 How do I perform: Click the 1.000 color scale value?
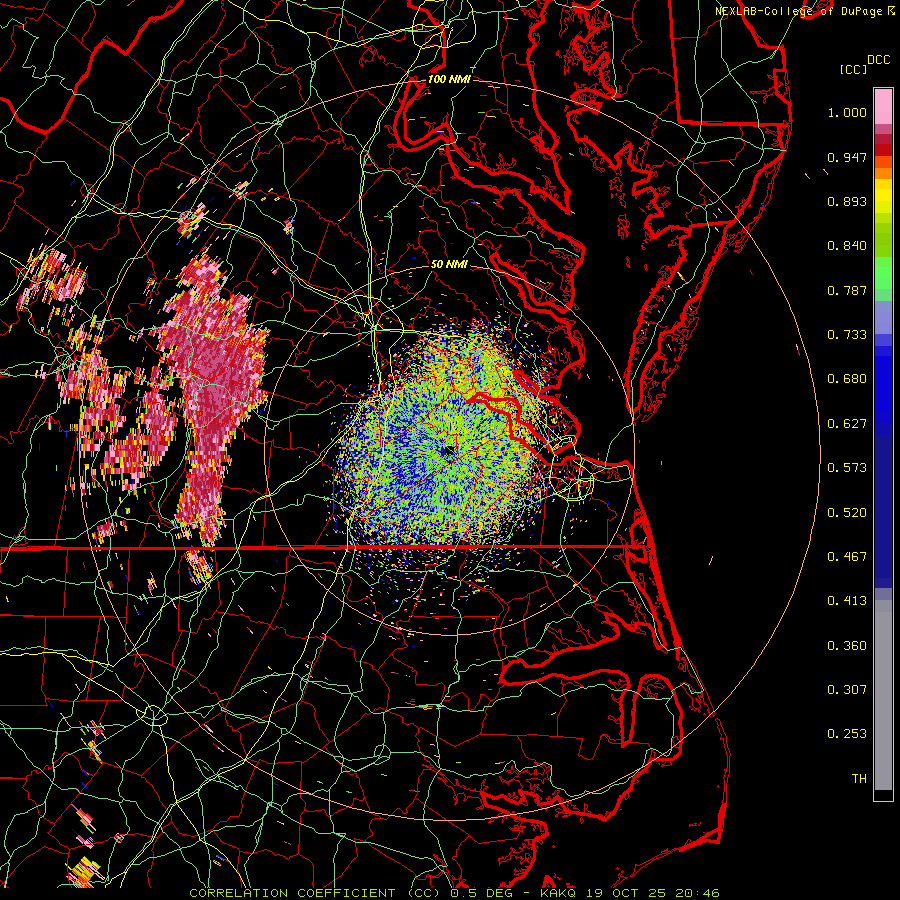click(847, 112)
